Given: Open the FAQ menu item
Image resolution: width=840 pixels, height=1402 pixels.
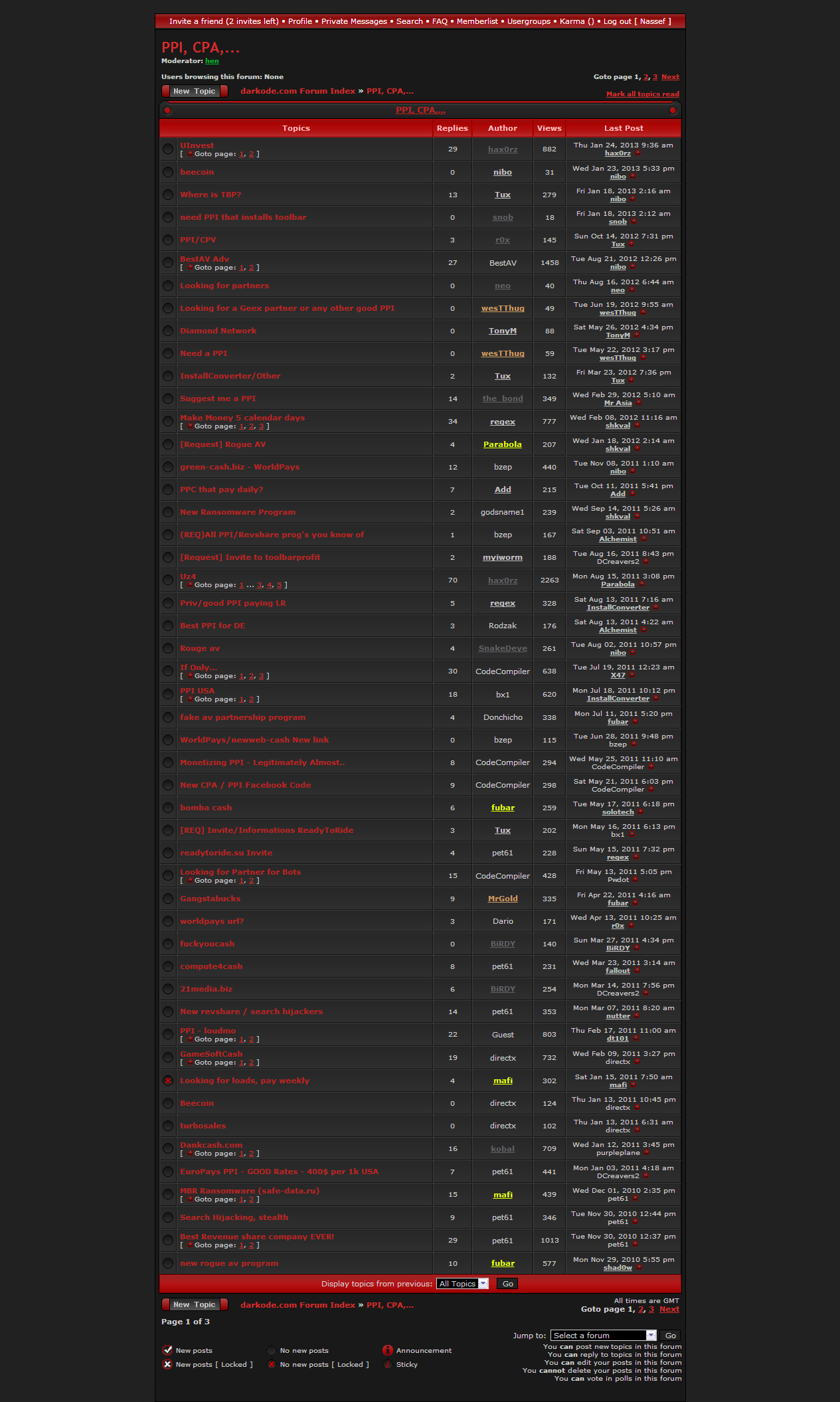Looking at the screenshot, I should (x=440, y=21).
